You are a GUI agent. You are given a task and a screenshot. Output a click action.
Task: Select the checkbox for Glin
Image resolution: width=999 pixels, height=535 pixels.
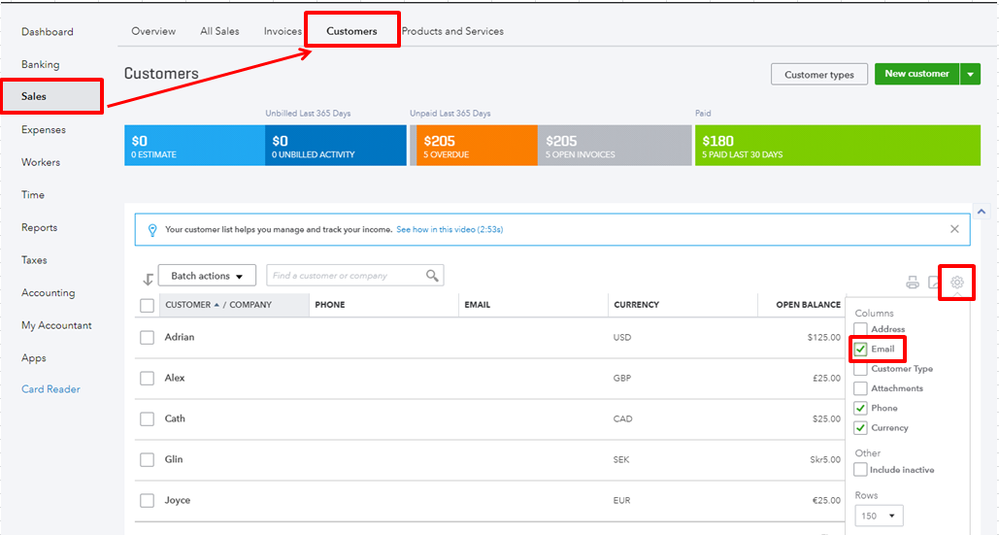147,459
